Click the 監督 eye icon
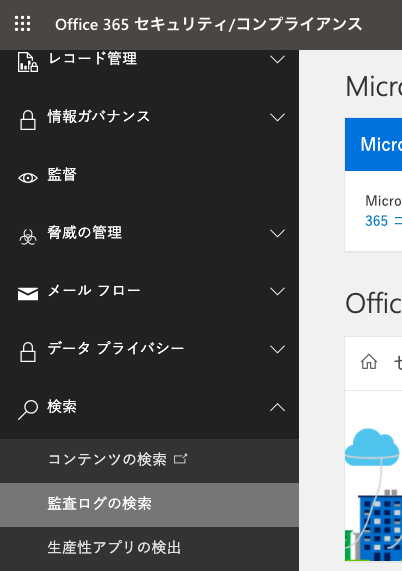402x571 pixels. tap(28, 178)
